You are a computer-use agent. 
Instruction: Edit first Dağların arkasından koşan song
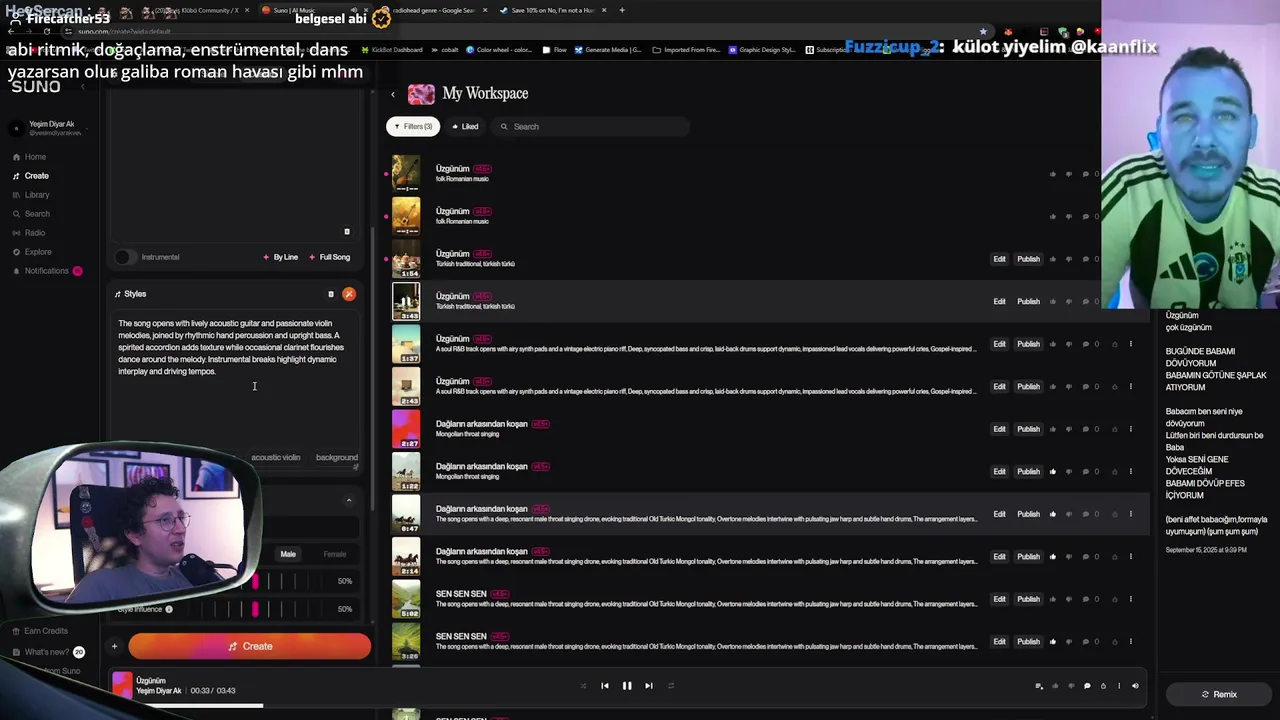tap(999, 429)
